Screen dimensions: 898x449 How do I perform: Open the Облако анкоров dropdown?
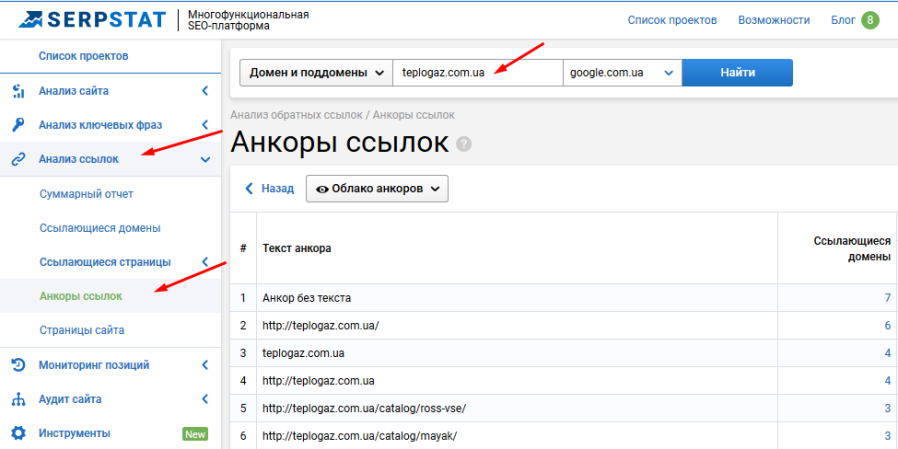[x=377, y=188]
